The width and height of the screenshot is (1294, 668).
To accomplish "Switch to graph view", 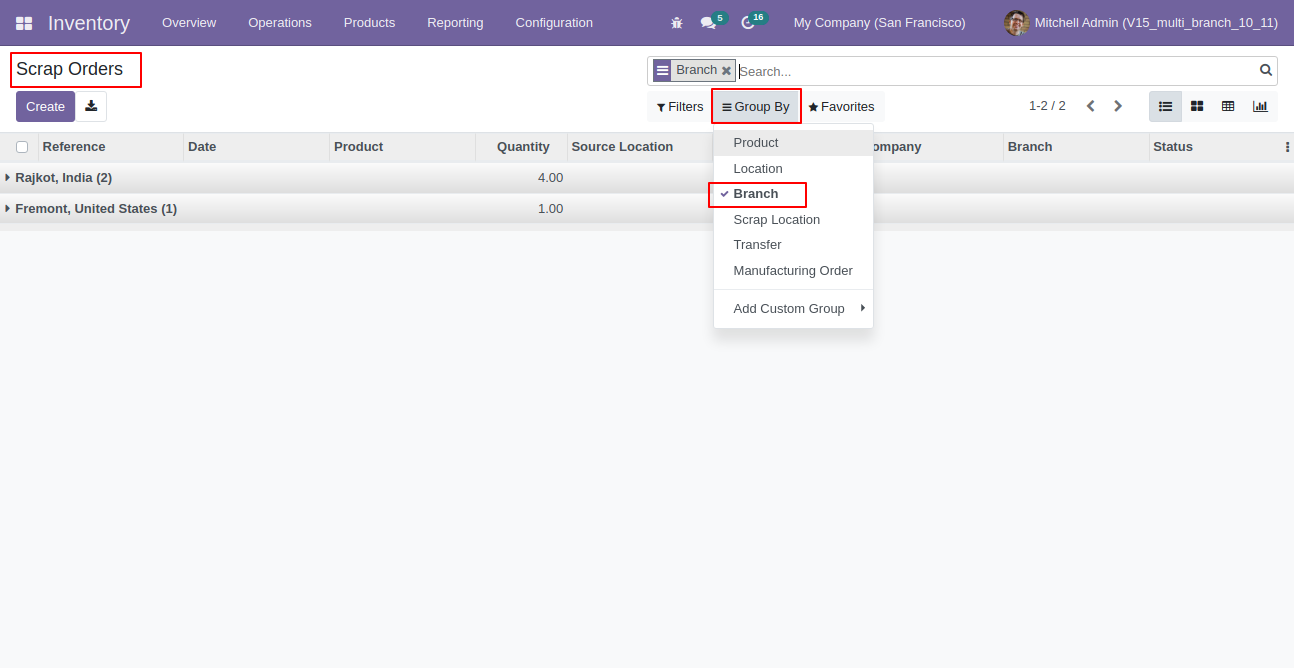I will click(1260, 106).
